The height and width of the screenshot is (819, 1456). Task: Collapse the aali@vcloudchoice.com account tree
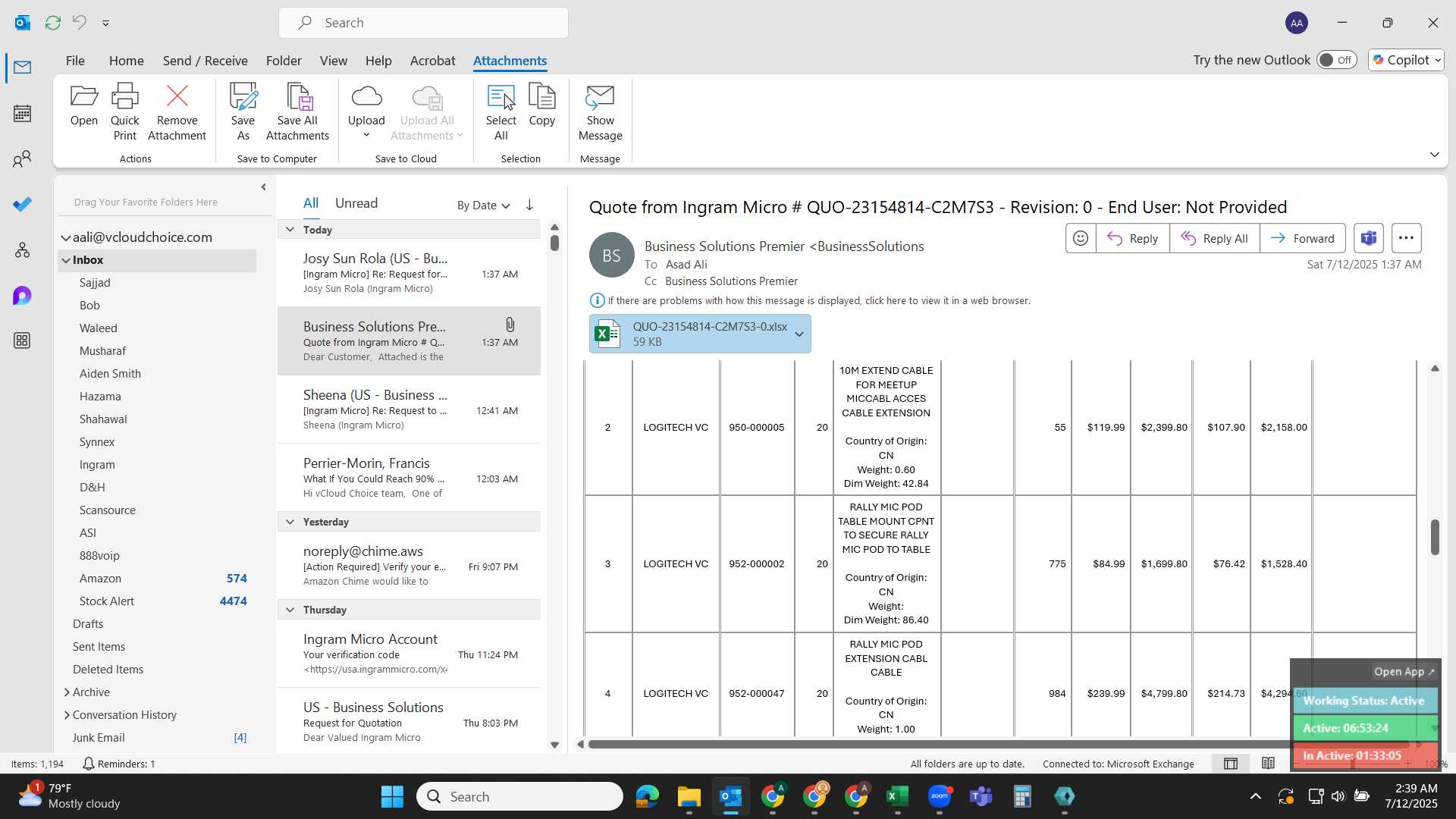click(66, 237)
